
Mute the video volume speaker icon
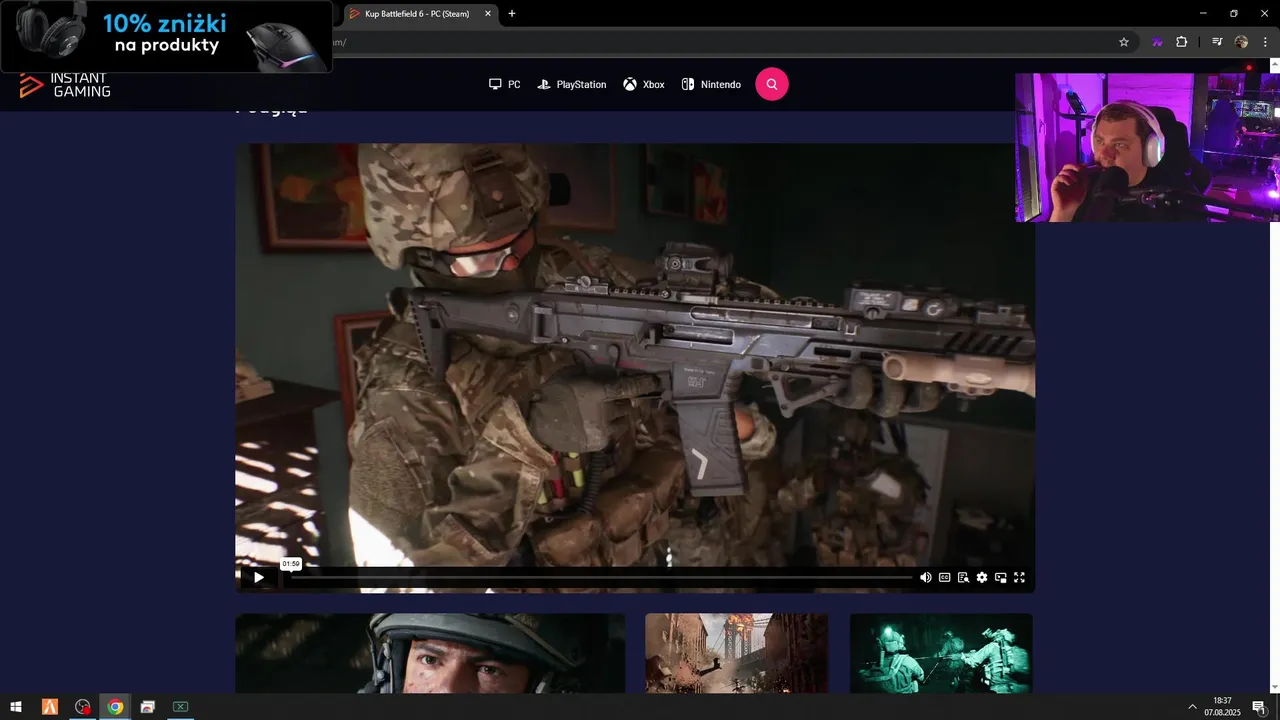pyautogui.click(x=925, y=577)
